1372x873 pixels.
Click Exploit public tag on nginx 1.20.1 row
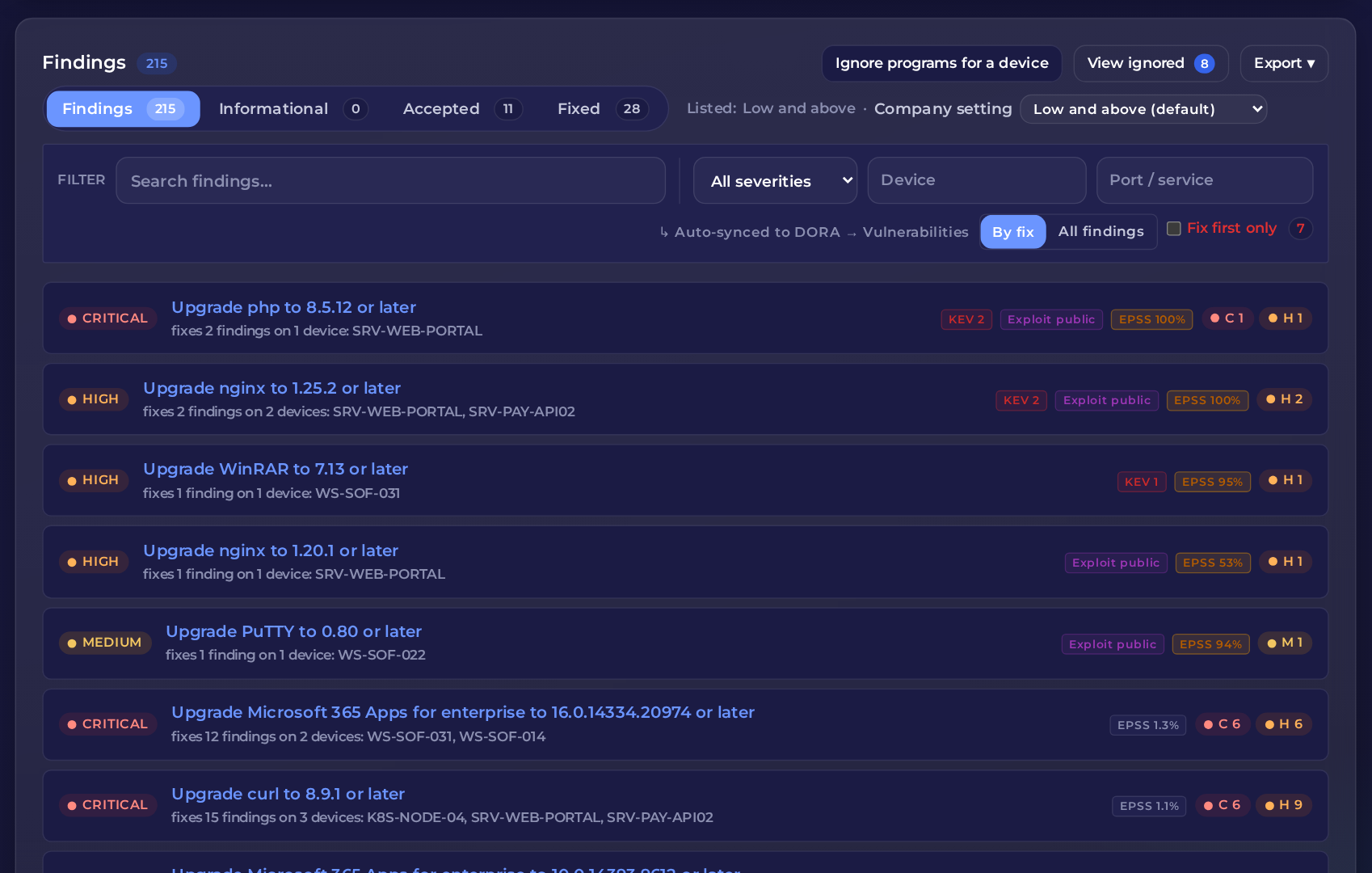click(x=1116, y=563)
